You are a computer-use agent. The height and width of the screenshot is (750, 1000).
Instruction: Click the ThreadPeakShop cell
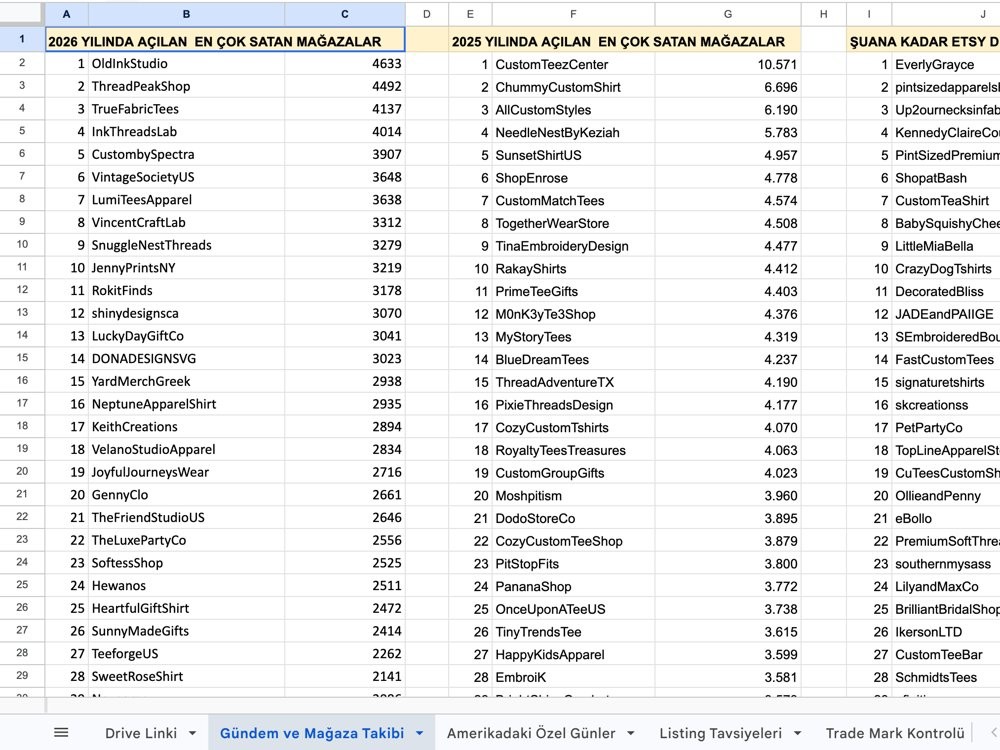(x=186, y=86)
